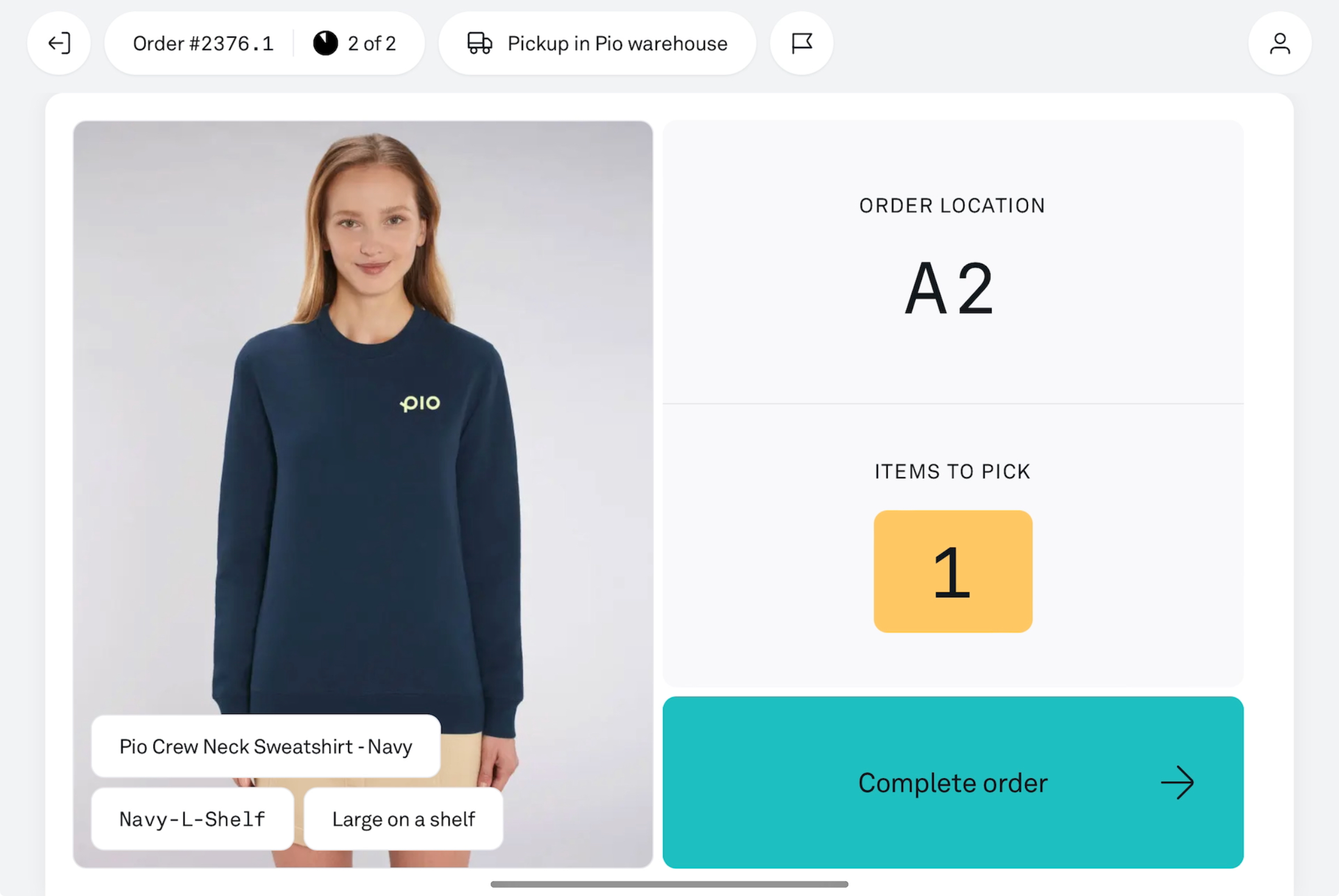Click the progress pie chart icon
Image resolution: width=1339 pixels, height=896 pixels.
pos(325,44)
